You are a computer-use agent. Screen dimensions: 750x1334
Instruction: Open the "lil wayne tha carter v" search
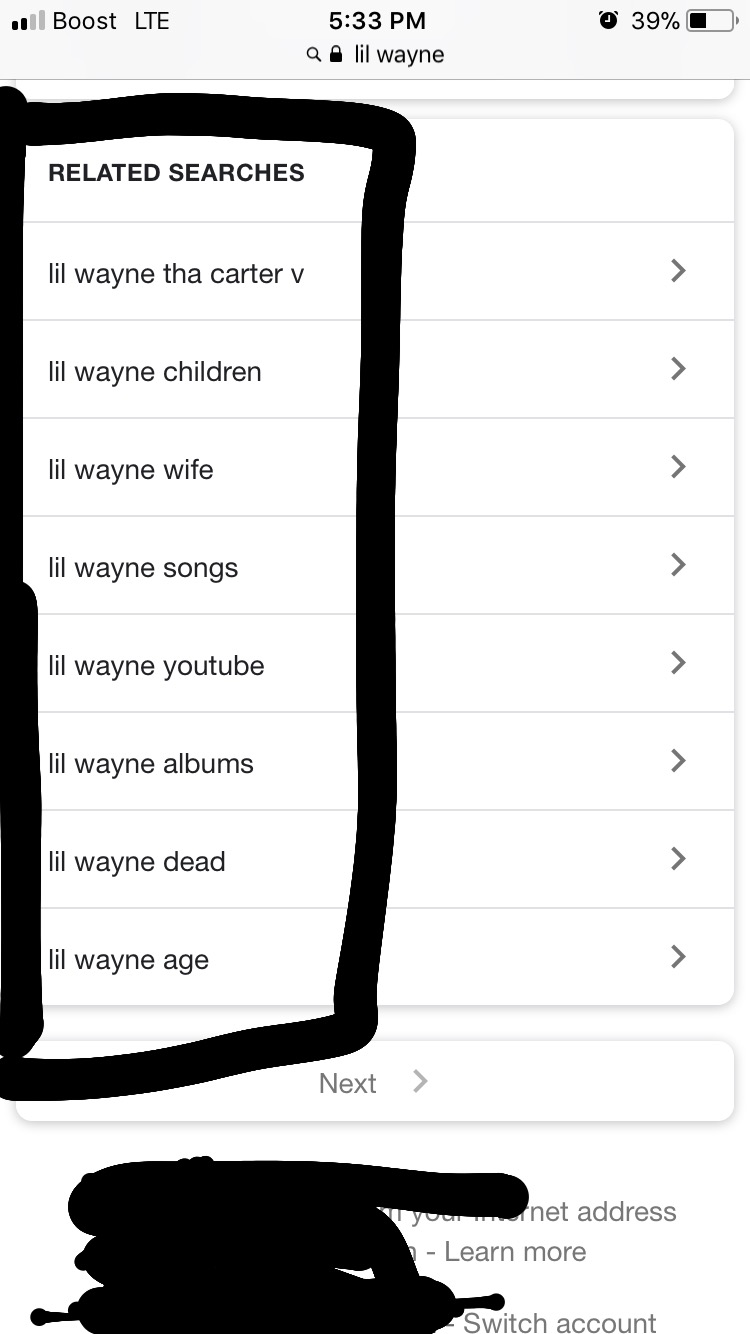(x=176, y=273)
